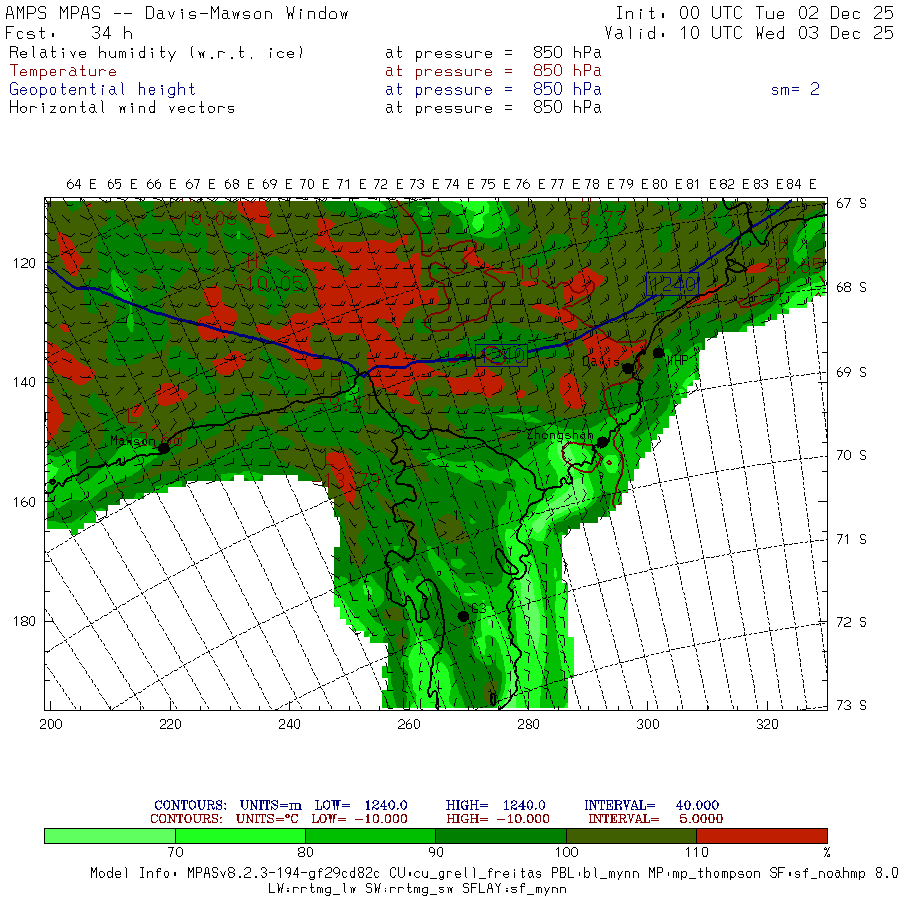
Task: Click the 'Zhongshan' station name label
Action: 560,435
